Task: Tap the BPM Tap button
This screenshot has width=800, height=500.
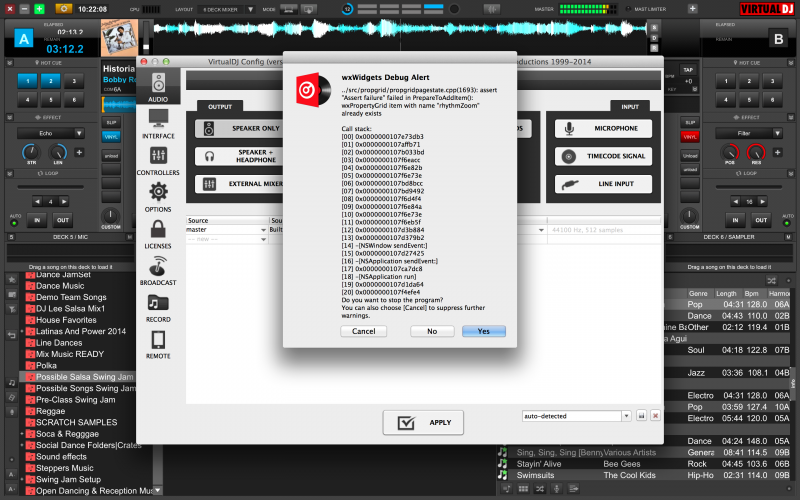Action: (x=688, y=69)
